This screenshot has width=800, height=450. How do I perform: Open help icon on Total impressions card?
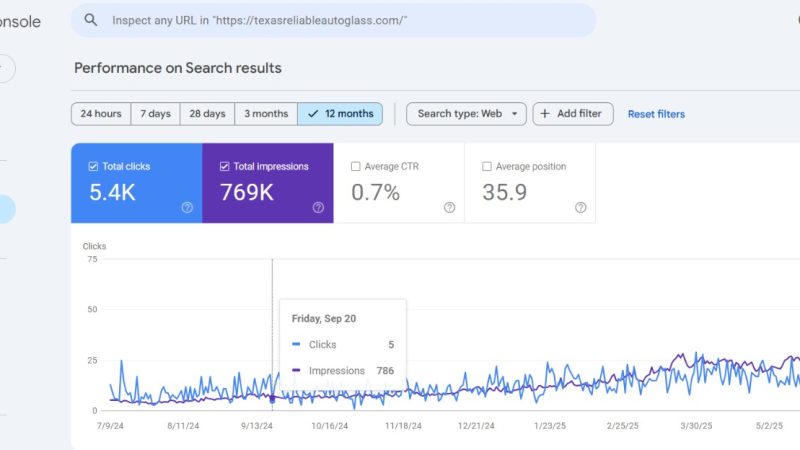click(318, 207)
